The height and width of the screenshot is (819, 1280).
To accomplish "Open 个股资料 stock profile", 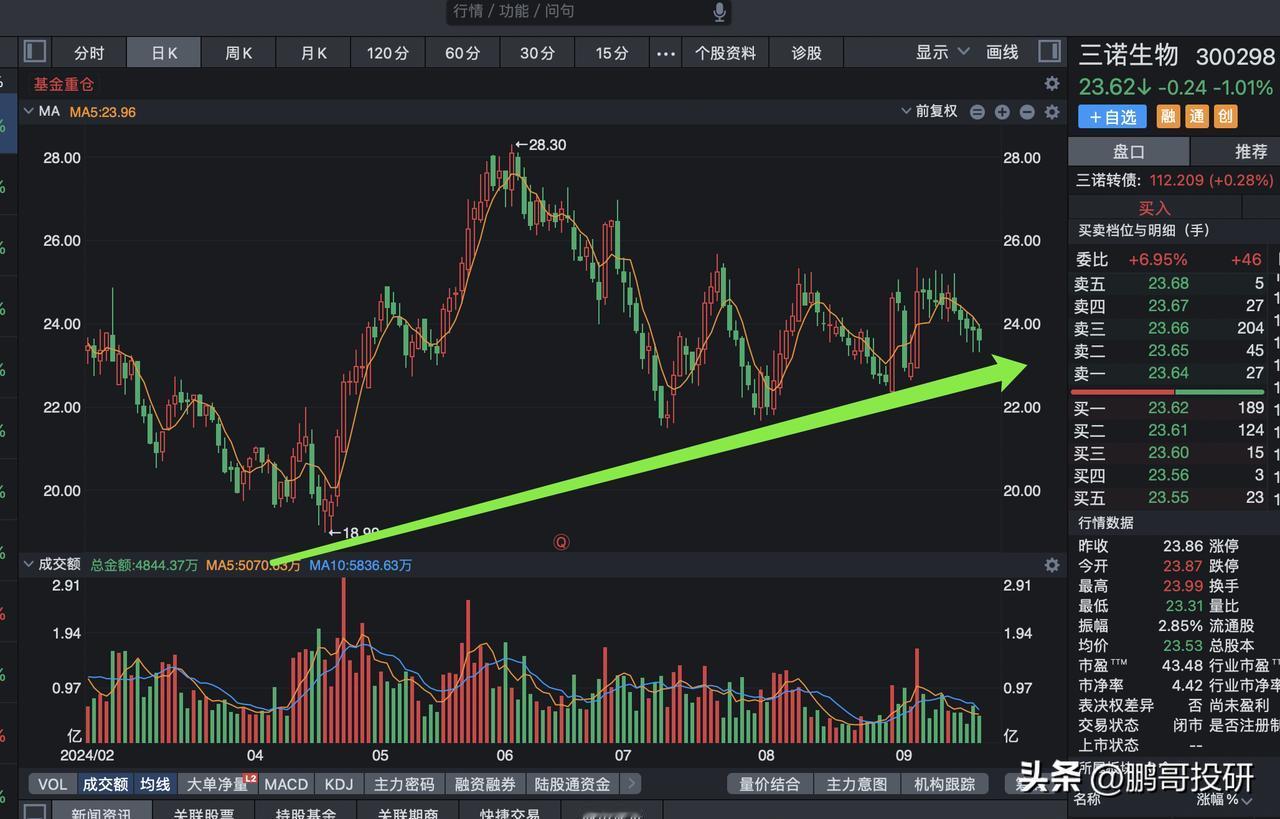I will [x=726, y=53].
